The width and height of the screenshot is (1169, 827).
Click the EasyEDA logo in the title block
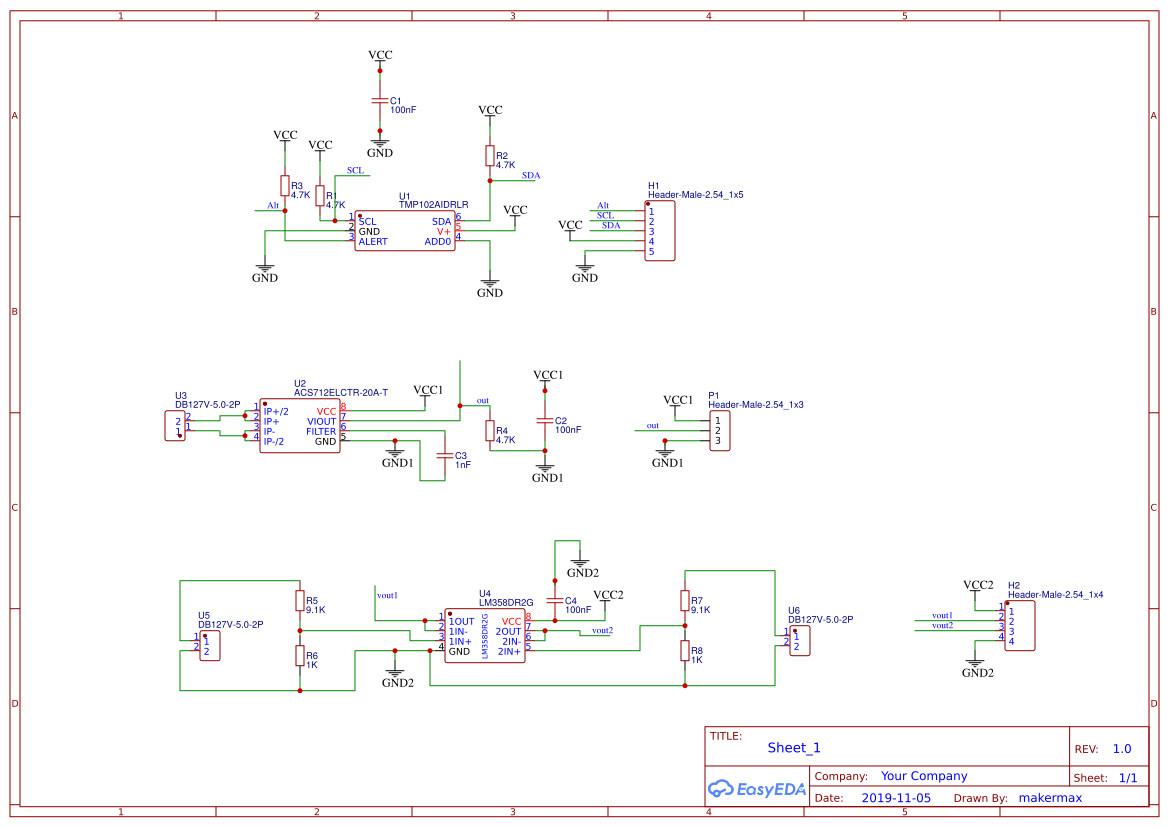click(757, 789)
